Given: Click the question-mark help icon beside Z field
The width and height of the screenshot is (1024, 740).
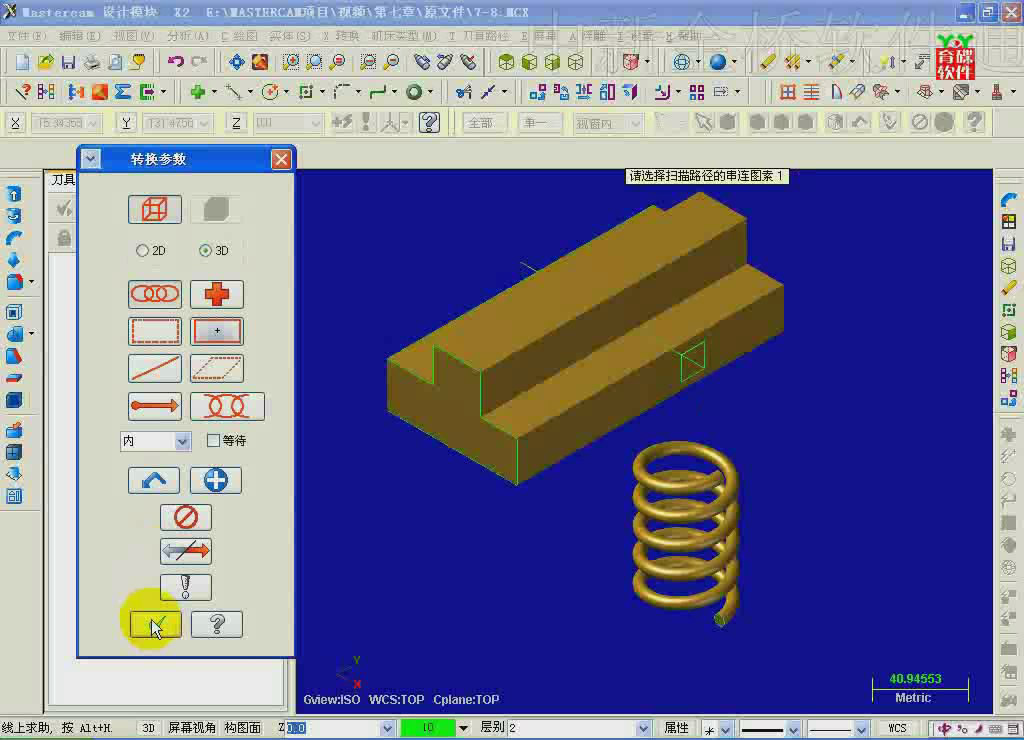Looking at the screenshot, I should 429,123.
